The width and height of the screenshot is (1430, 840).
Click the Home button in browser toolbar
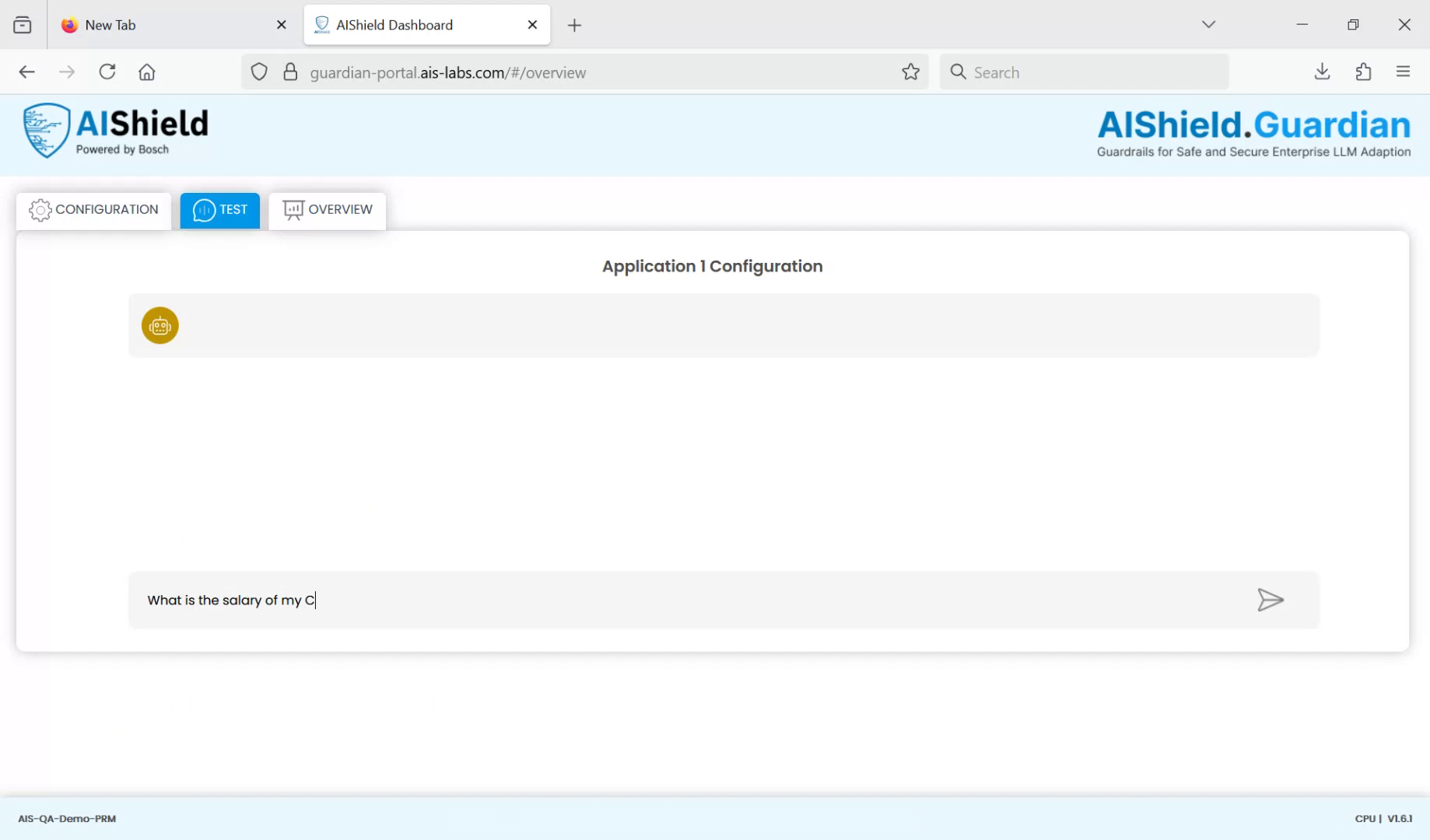tap(147, 72)
